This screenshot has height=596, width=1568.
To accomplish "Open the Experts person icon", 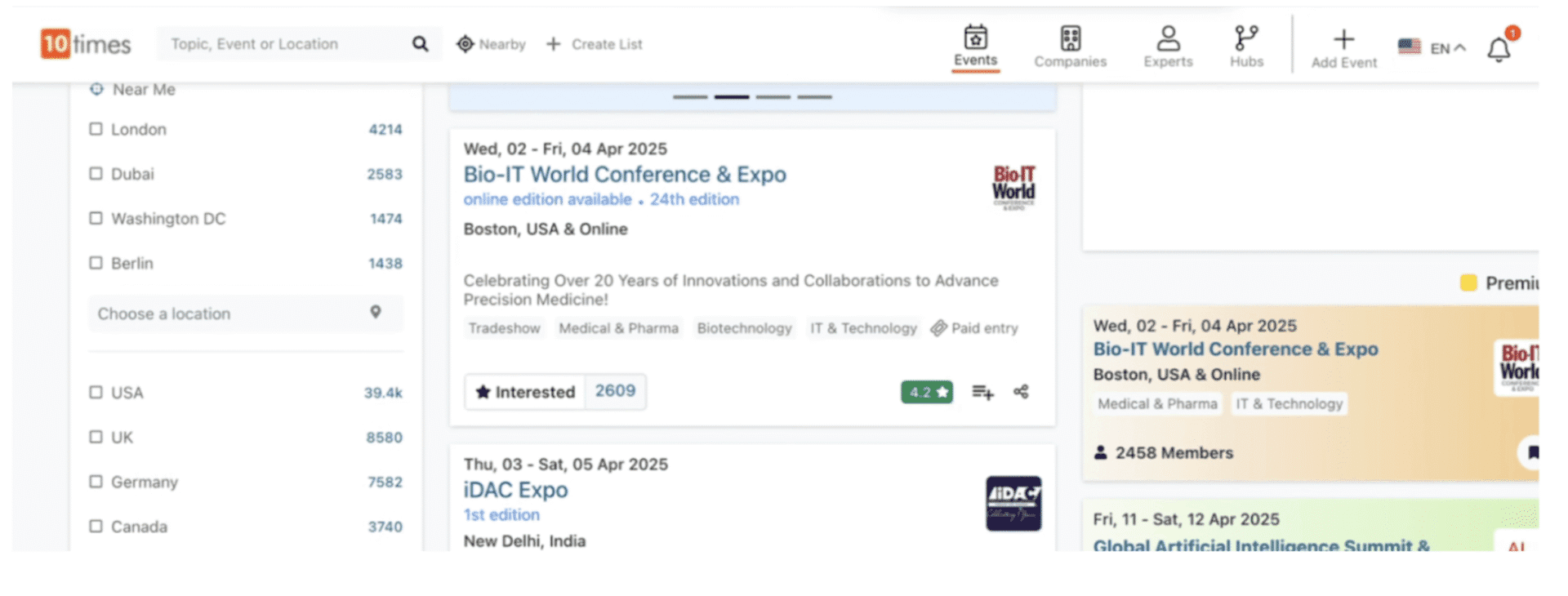I will [1169, 38].
